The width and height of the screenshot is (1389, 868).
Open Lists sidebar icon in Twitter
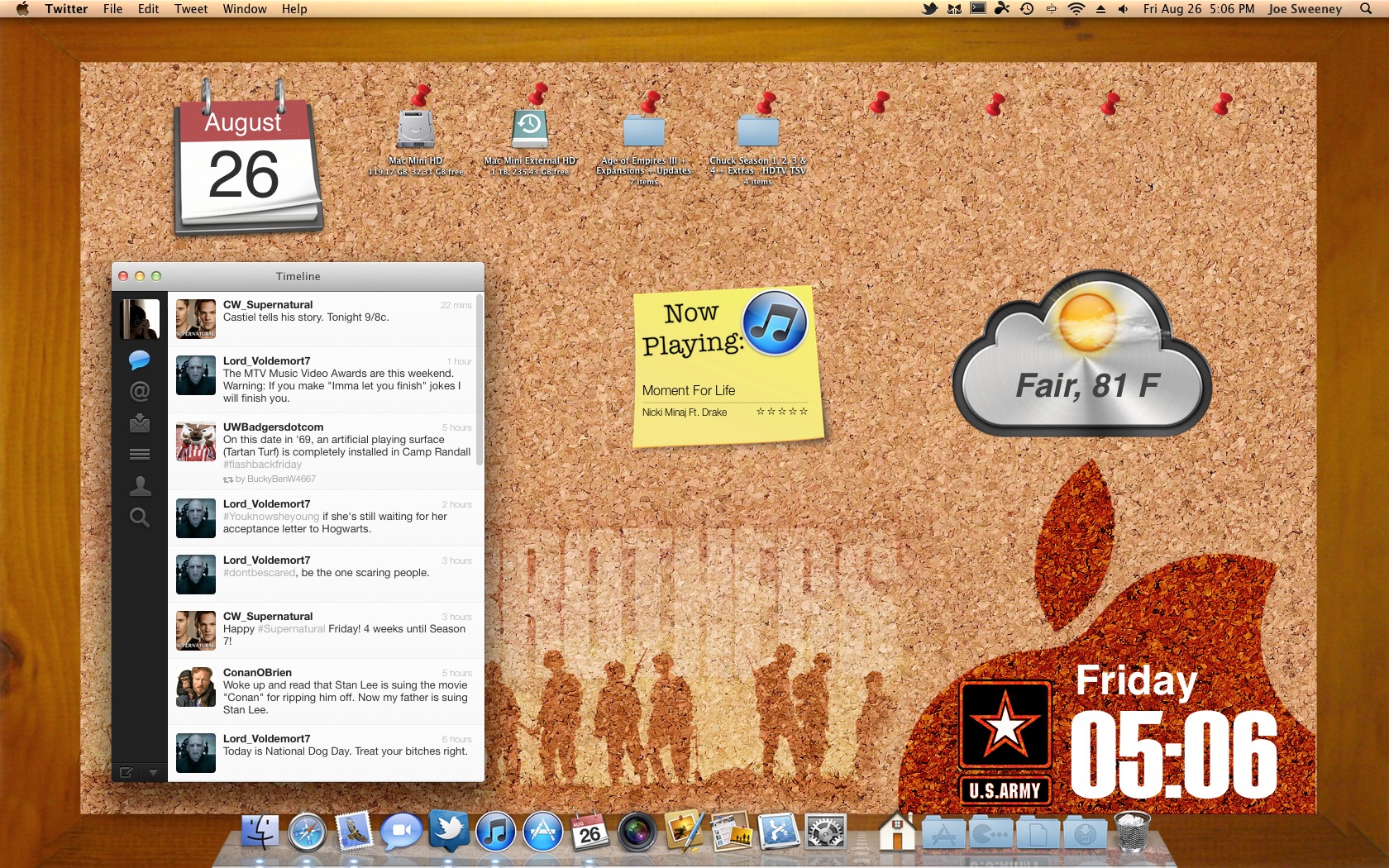coord(139,454)
